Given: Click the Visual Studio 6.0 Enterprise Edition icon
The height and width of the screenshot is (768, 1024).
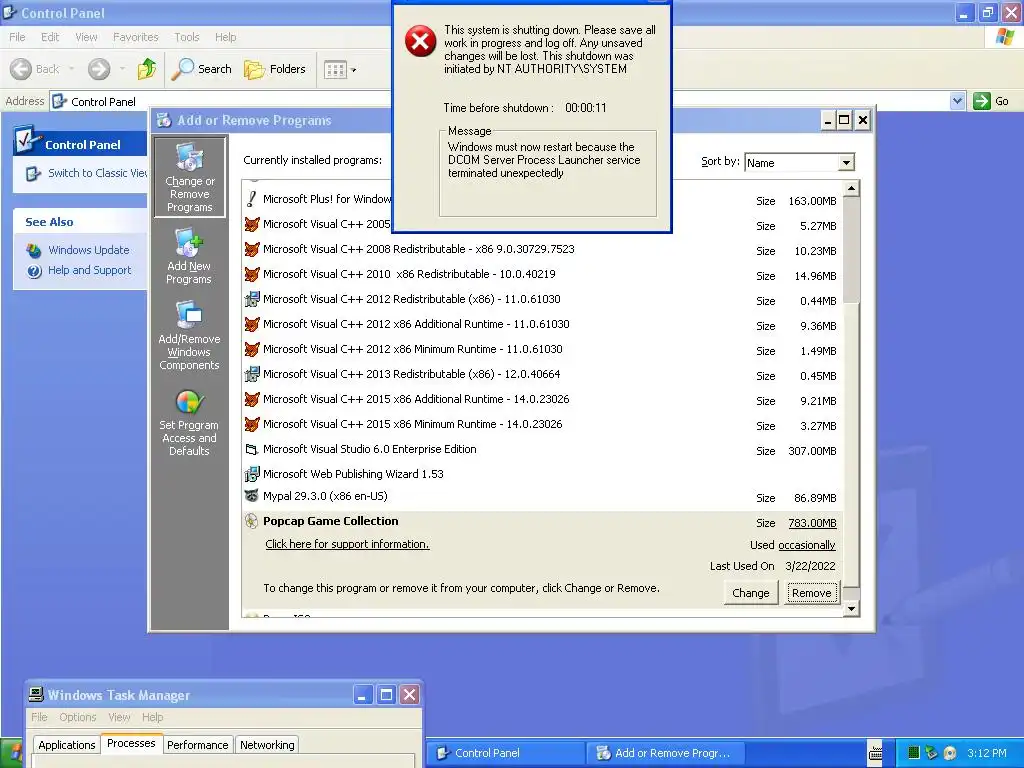Looking at the screenshot, I should click(x=251, y=449).
